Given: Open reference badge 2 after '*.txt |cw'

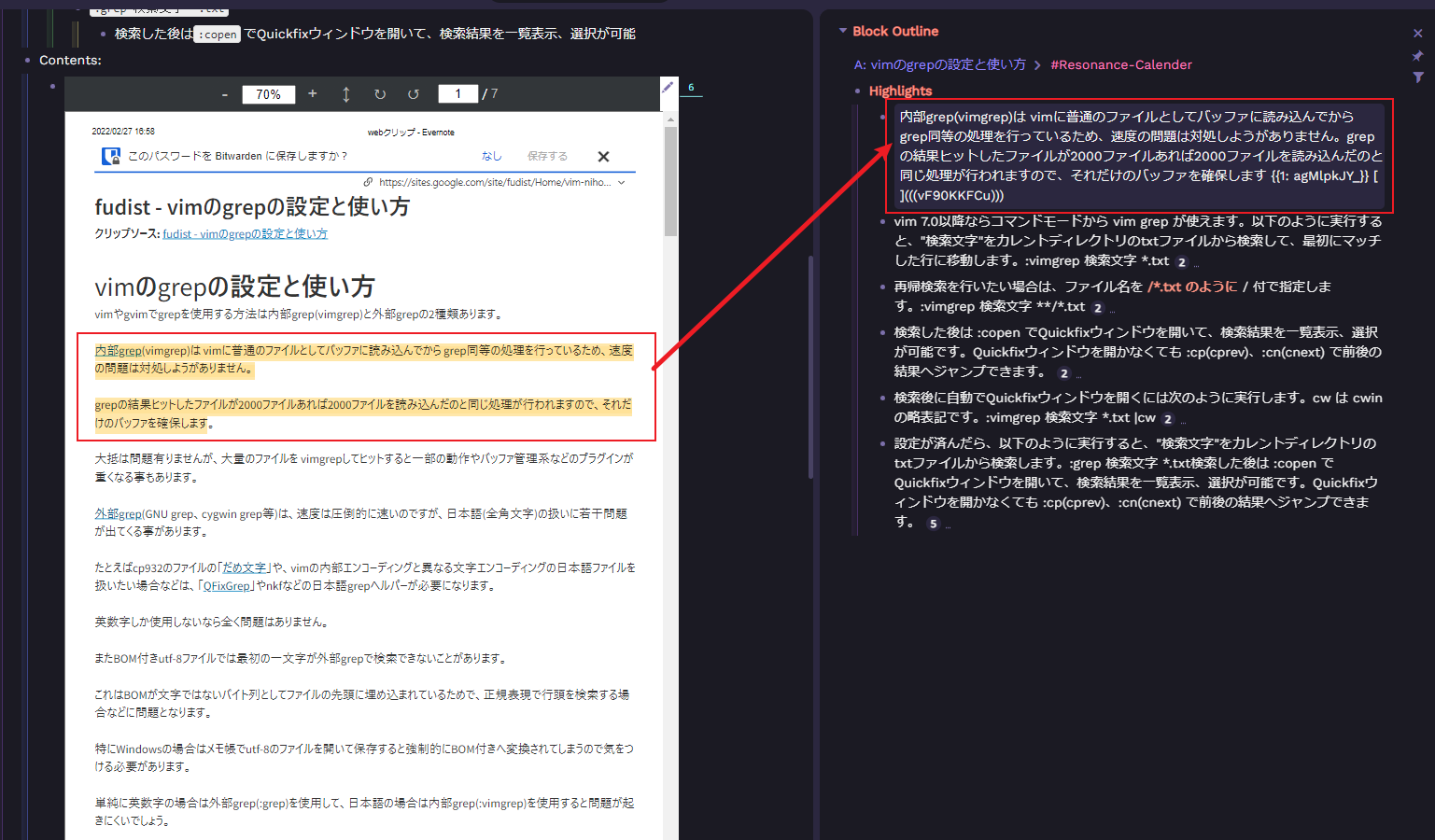Looking at the screenshot, I should (1168, 419).
